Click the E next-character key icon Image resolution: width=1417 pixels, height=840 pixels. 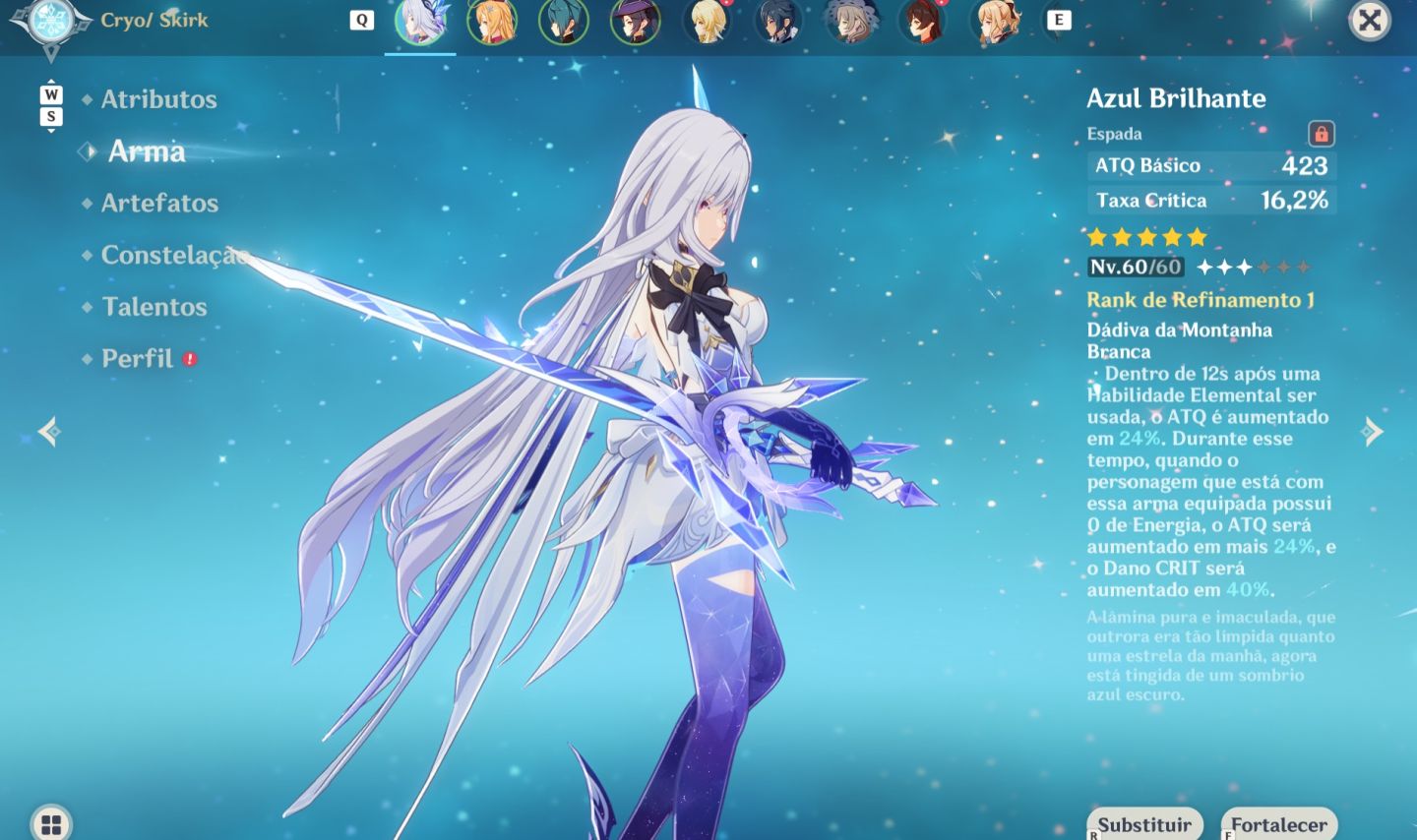click(x=1059, y=20)
